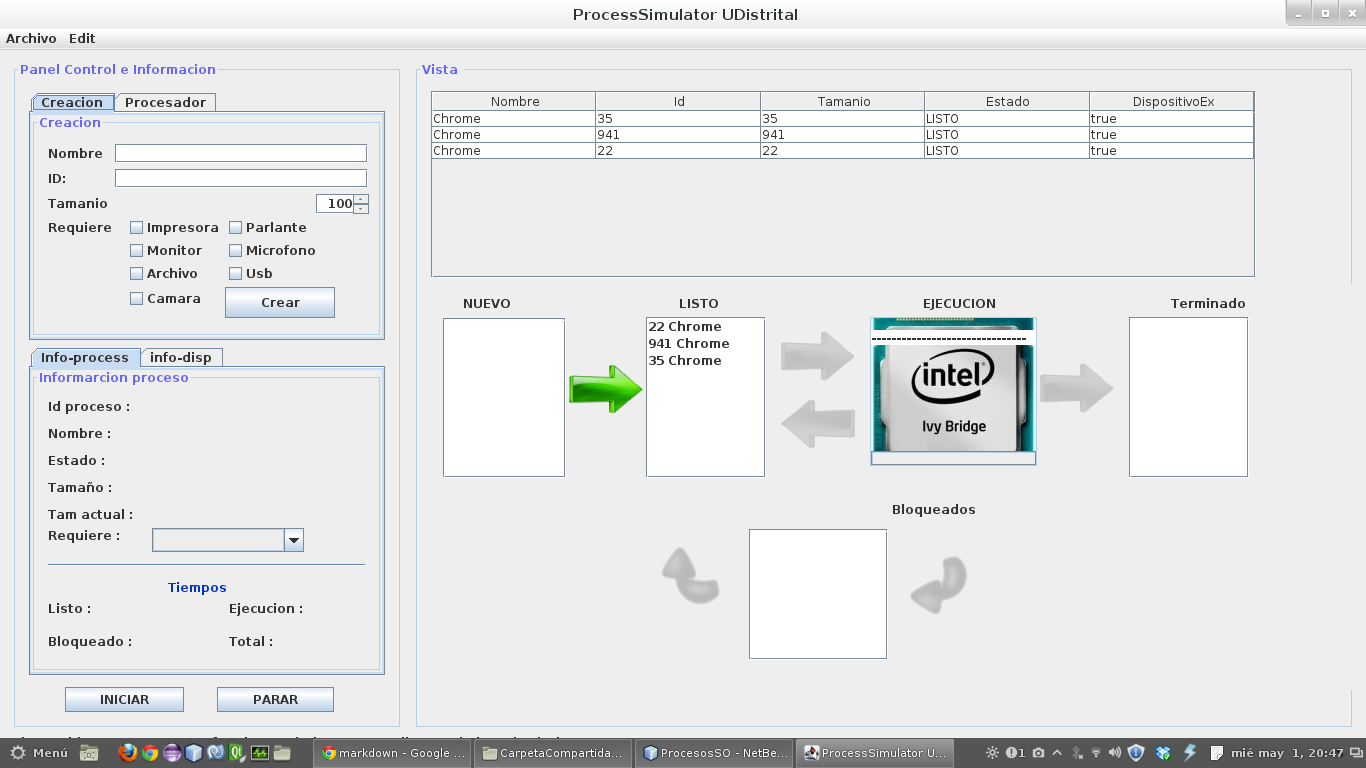Open the Requiere combo box dropdown
Image resolution: width=1366 pixels, height=768 pixels.
[x=294, y=540]
